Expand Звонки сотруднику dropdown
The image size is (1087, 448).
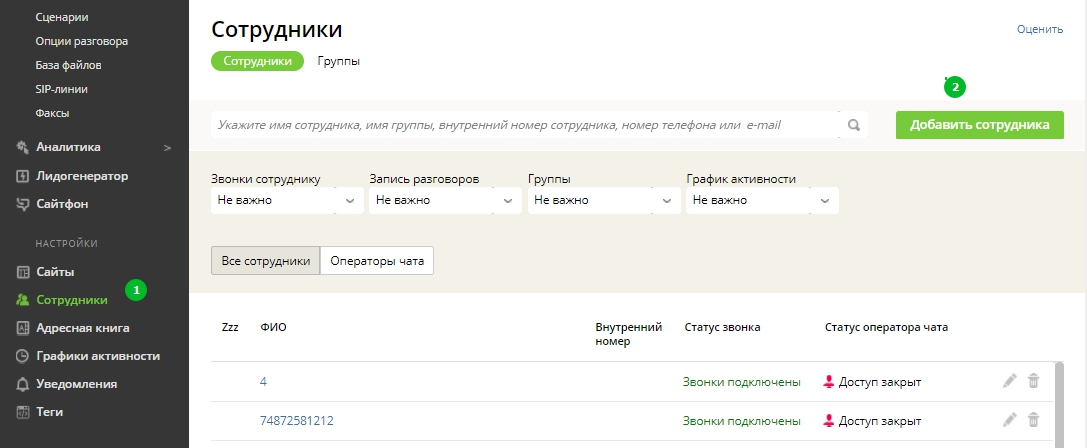[x=286, y=200]
